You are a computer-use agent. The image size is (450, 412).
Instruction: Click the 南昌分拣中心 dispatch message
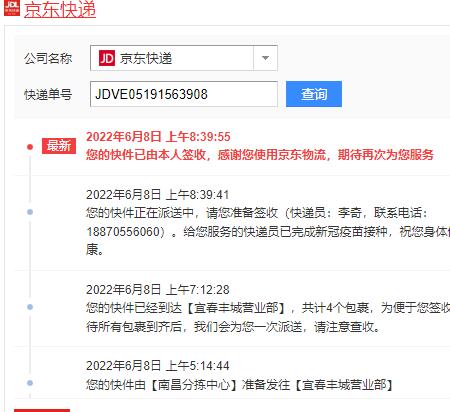pos(239,385)
